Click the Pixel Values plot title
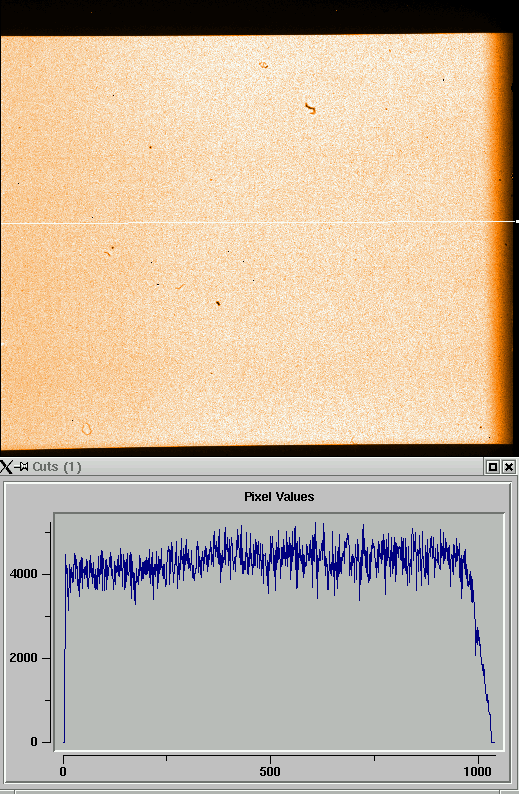Image resolution: width=519 pixels, height=794 pixels. [279, 497]
